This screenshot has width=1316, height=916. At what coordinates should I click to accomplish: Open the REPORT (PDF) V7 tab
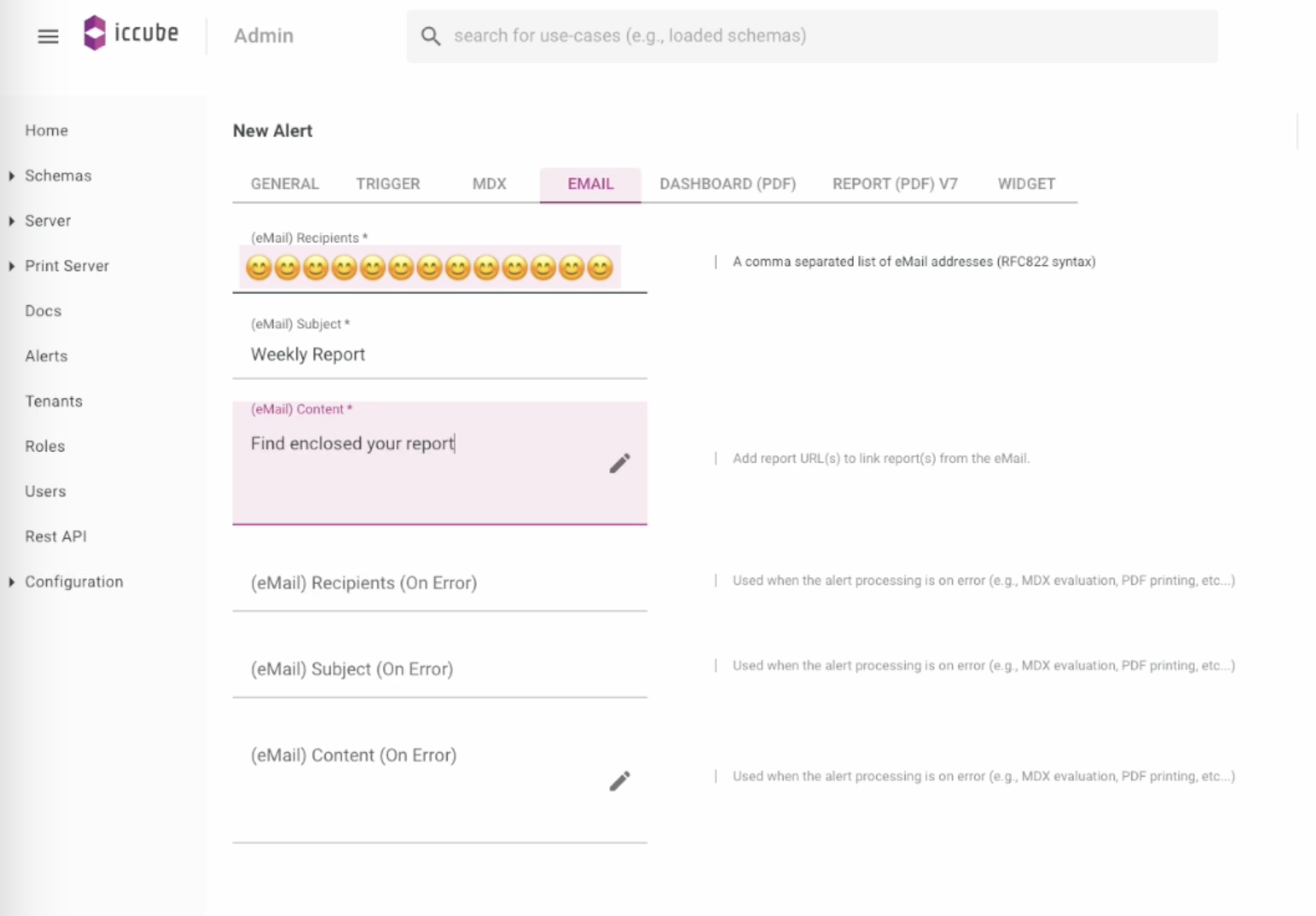895,184
